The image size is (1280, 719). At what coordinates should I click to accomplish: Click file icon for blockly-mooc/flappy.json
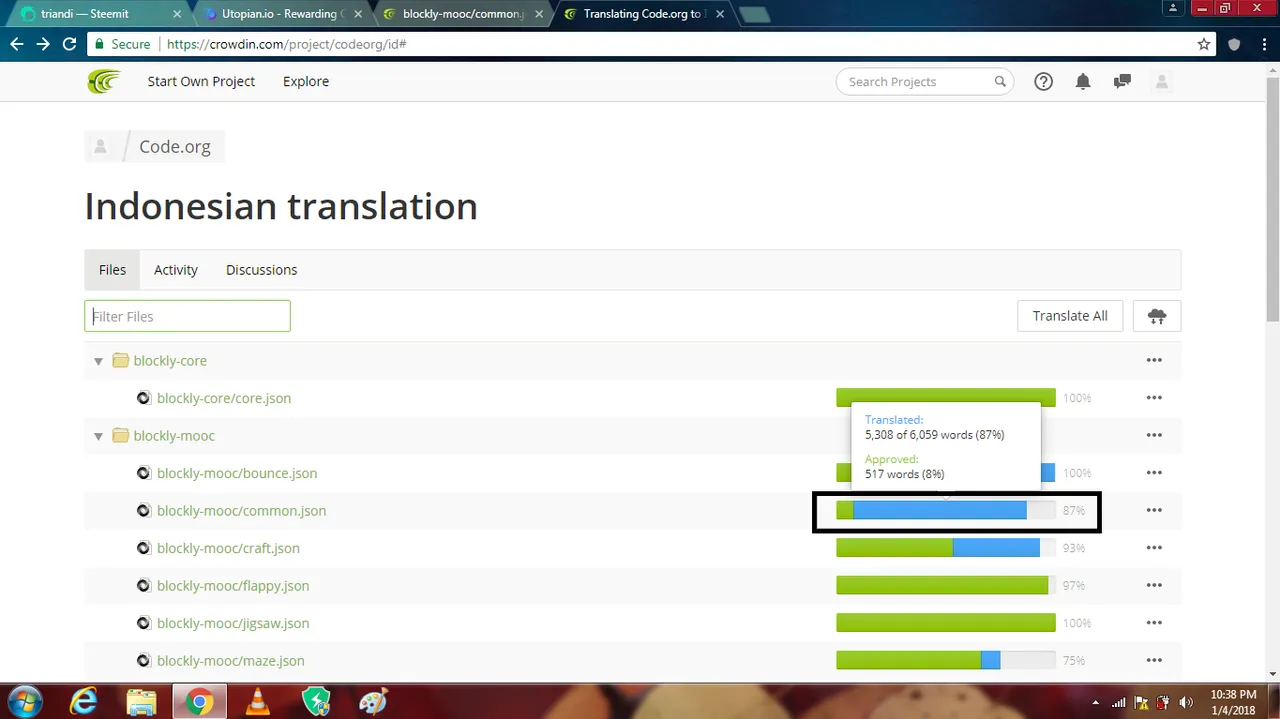(143, 585)
